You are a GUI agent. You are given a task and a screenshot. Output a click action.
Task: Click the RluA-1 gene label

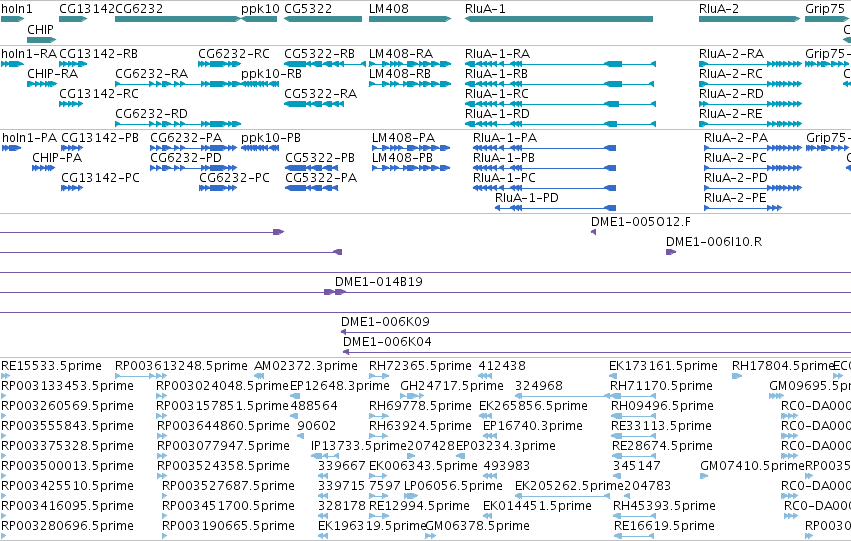(x=485, y=9)
